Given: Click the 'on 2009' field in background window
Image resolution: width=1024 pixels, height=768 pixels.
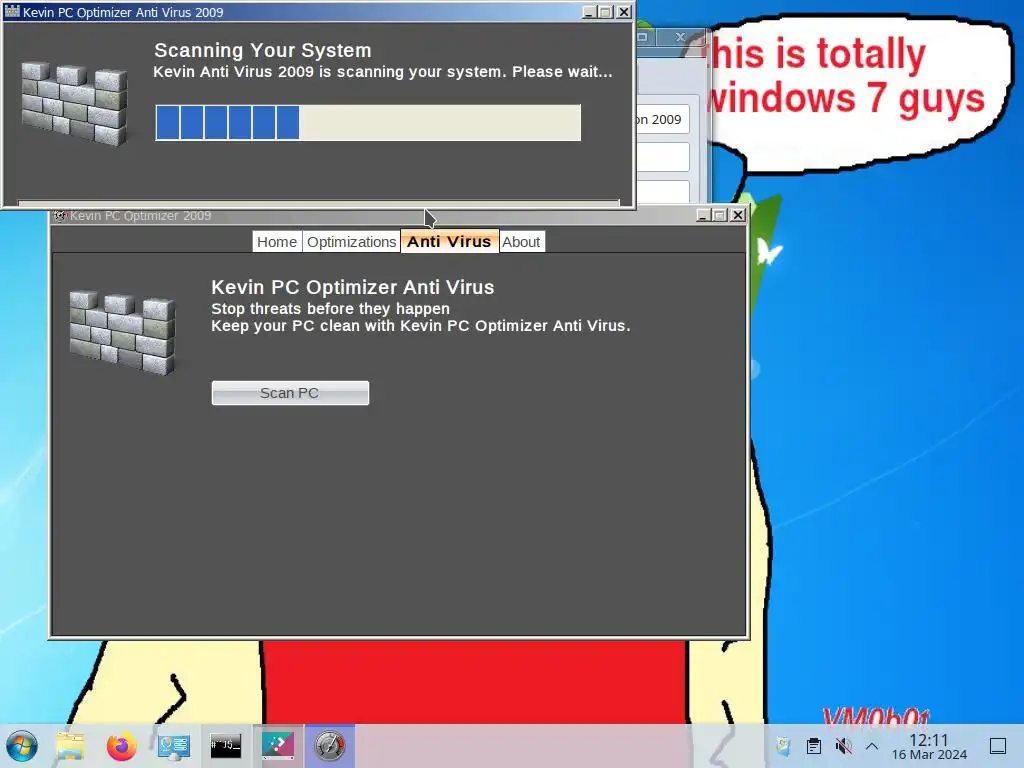Looking at the screenshot, I should tap(663, 120).
